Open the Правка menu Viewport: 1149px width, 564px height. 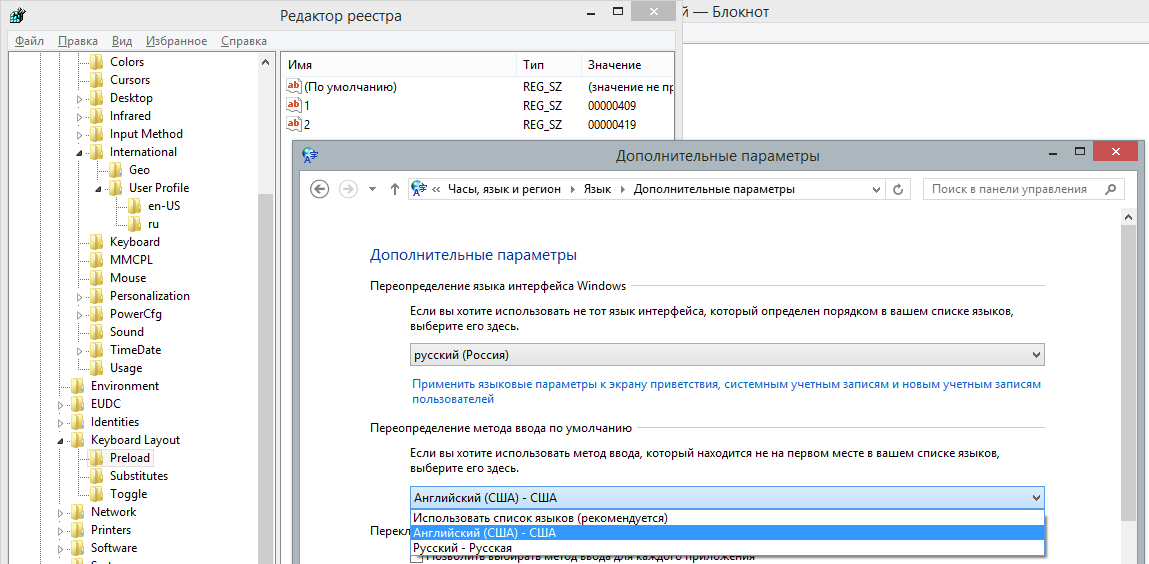point(78,41)
